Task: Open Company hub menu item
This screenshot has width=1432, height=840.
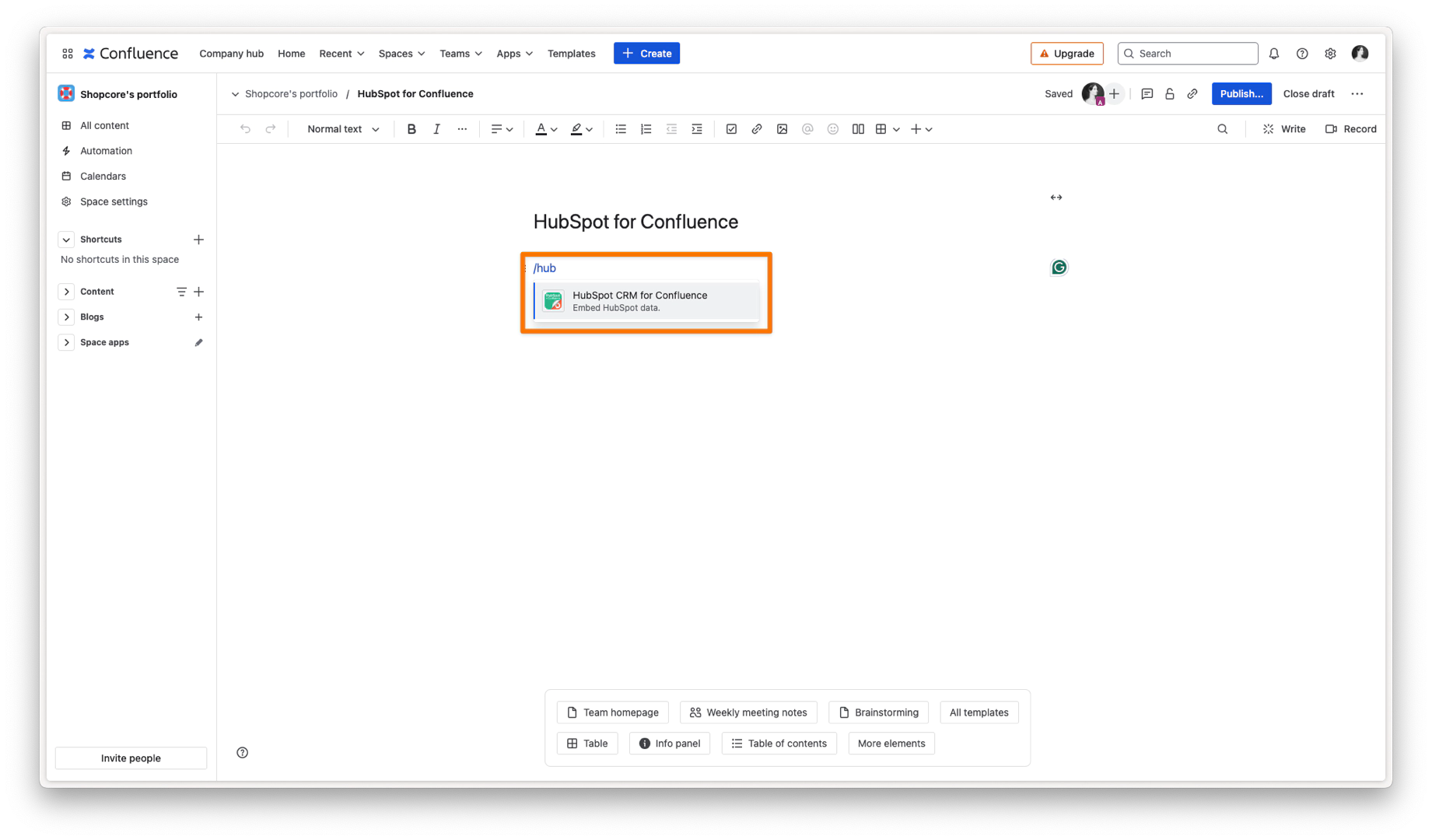Action: (231, 54)
